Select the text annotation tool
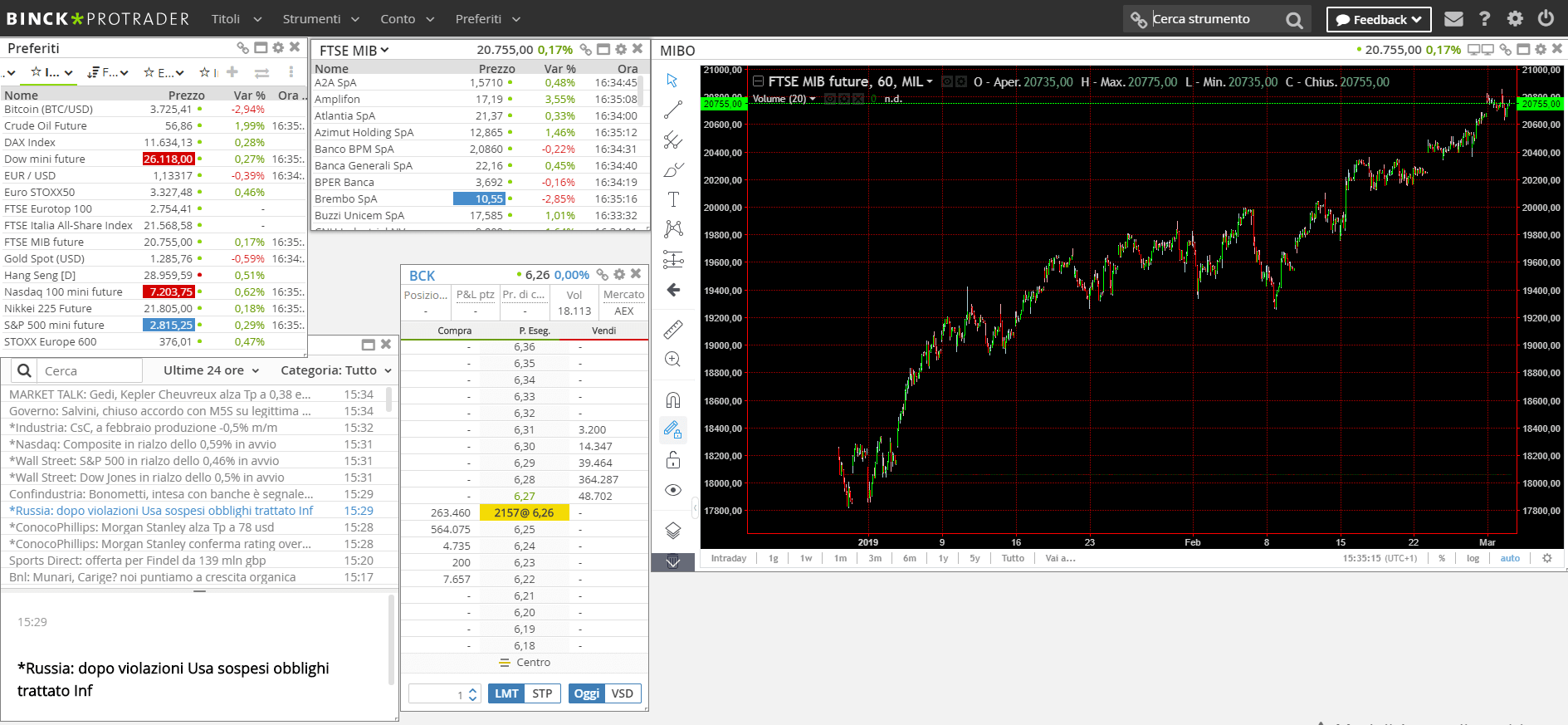The height and width of the screenshot is (725, 1568). (x=673, y=199)
